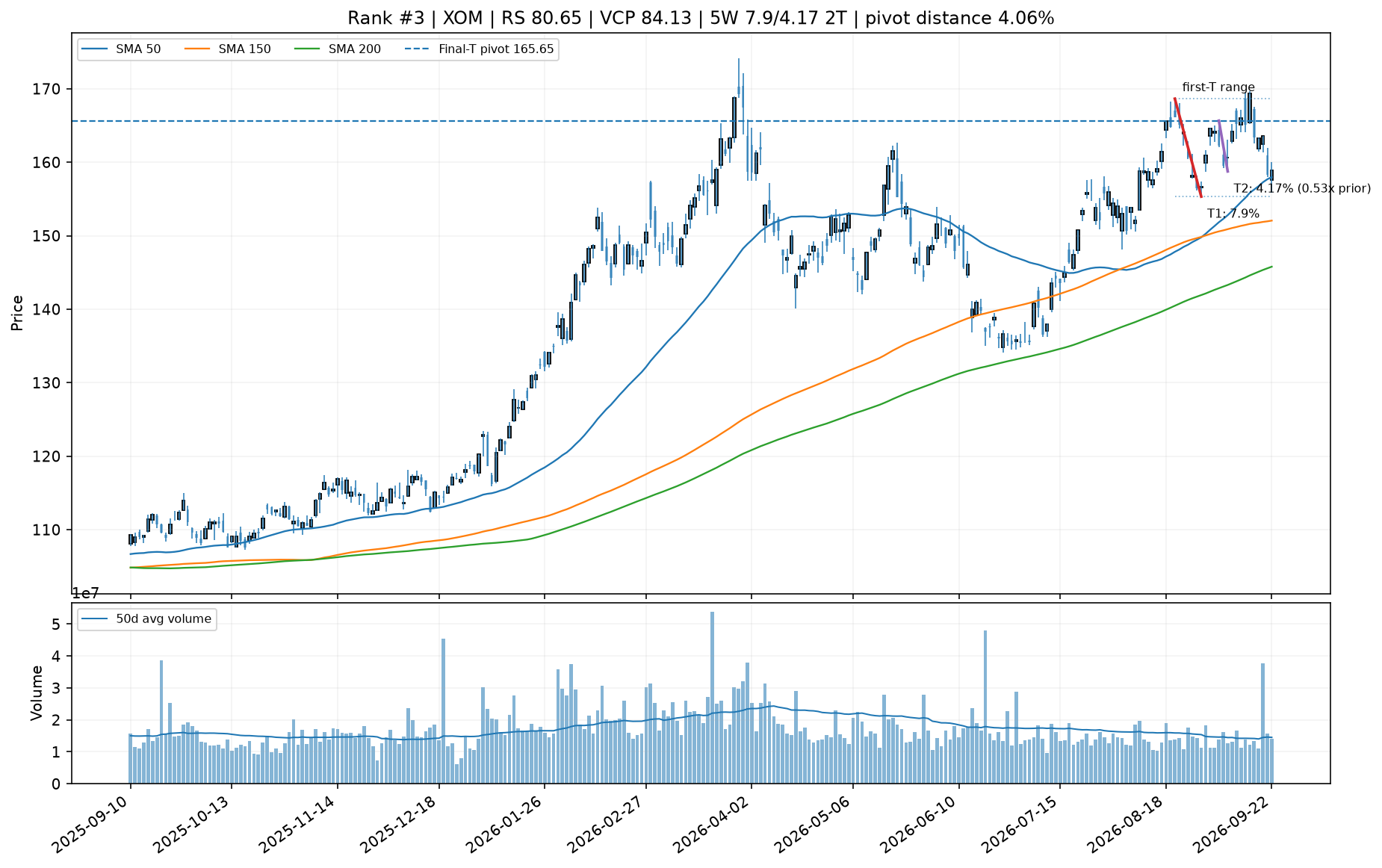Select the SMA 50 legend entry

(121, 49)
